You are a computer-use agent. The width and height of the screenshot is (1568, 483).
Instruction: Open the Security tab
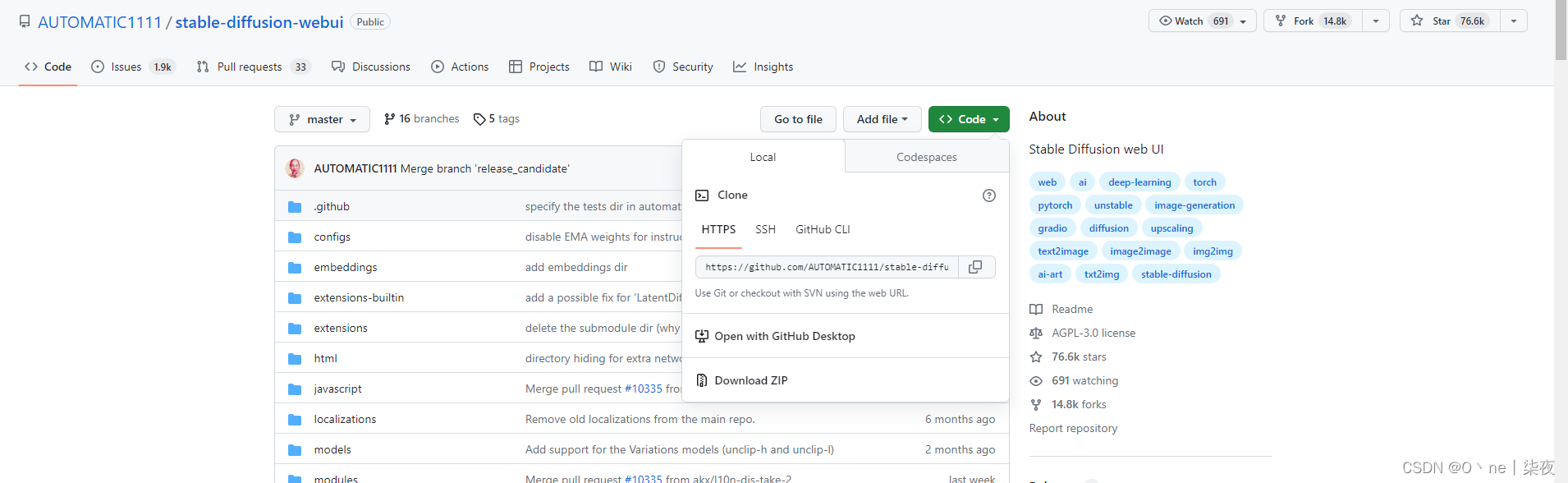(683, 67)
